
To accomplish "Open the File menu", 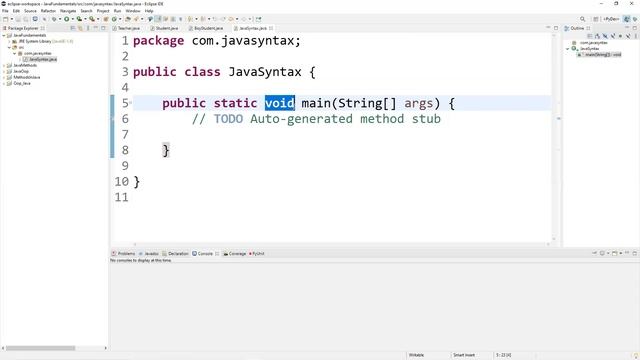I will click(x=5, y=11).
